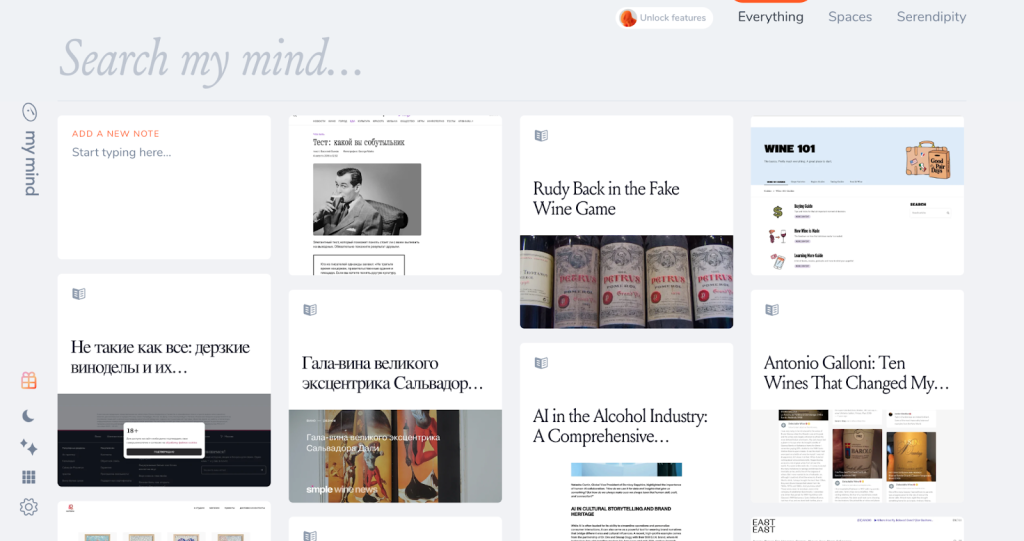The image size is (1024, 541).
Task: Open Antonio Galloni: Ten Wines article title
Action: pyautogui.click(x=856, y=373)
